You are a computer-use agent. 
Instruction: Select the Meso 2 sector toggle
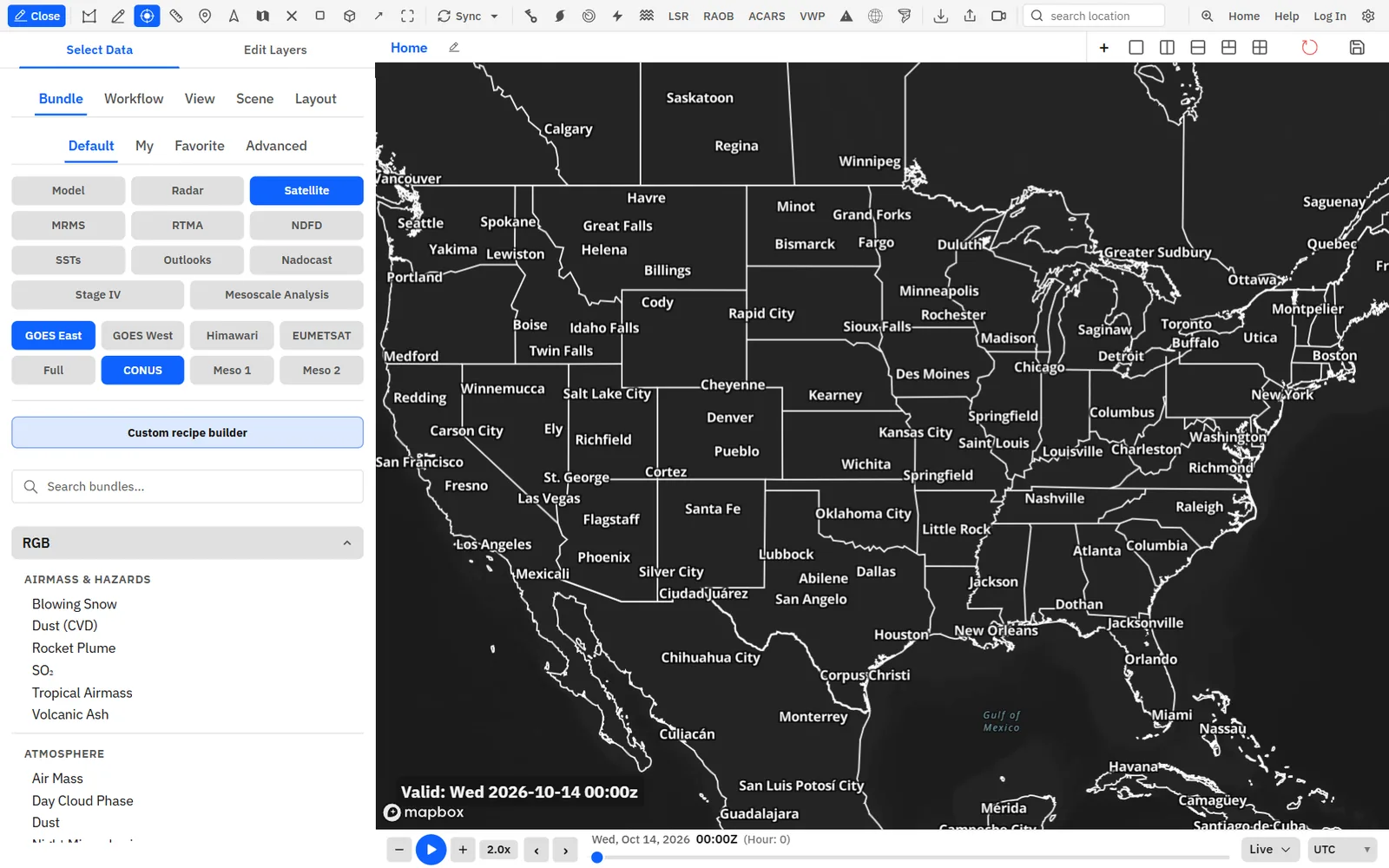tap(321, 370)
